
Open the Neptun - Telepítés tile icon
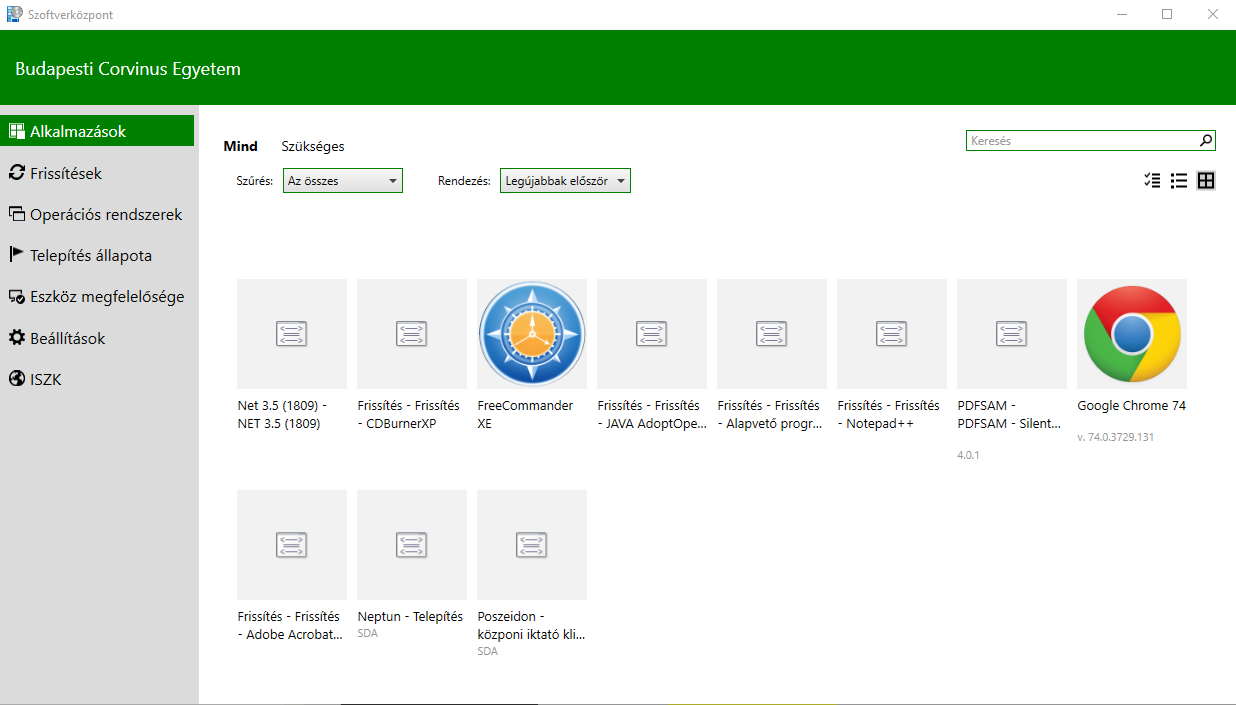412,545
